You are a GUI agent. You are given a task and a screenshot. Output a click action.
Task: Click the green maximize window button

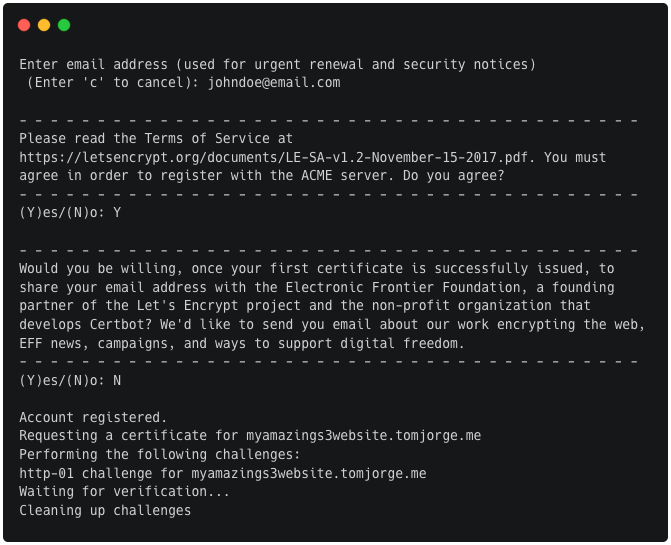click(64, 25)
